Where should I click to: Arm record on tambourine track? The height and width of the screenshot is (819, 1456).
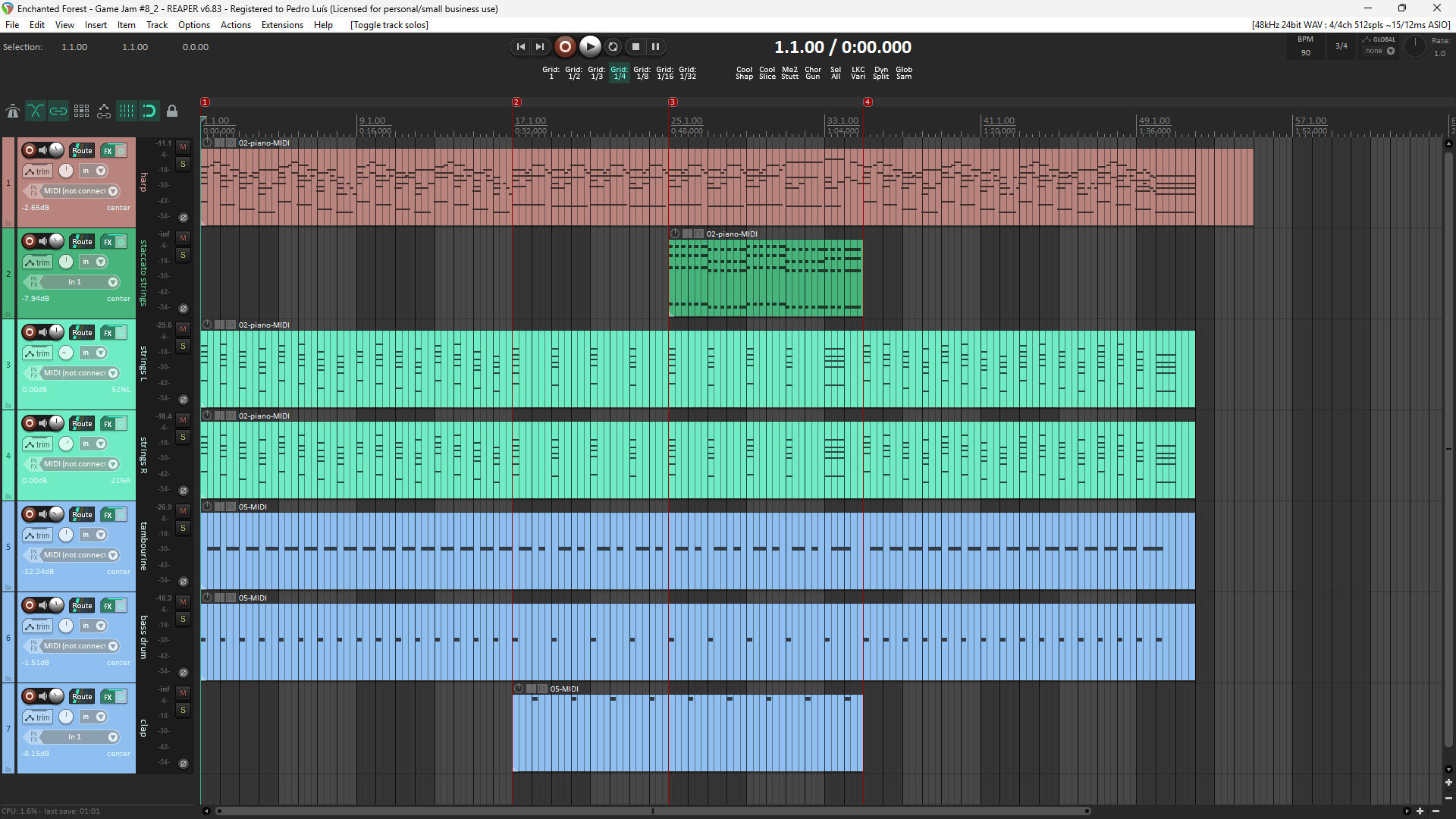[x=30, y=514]
